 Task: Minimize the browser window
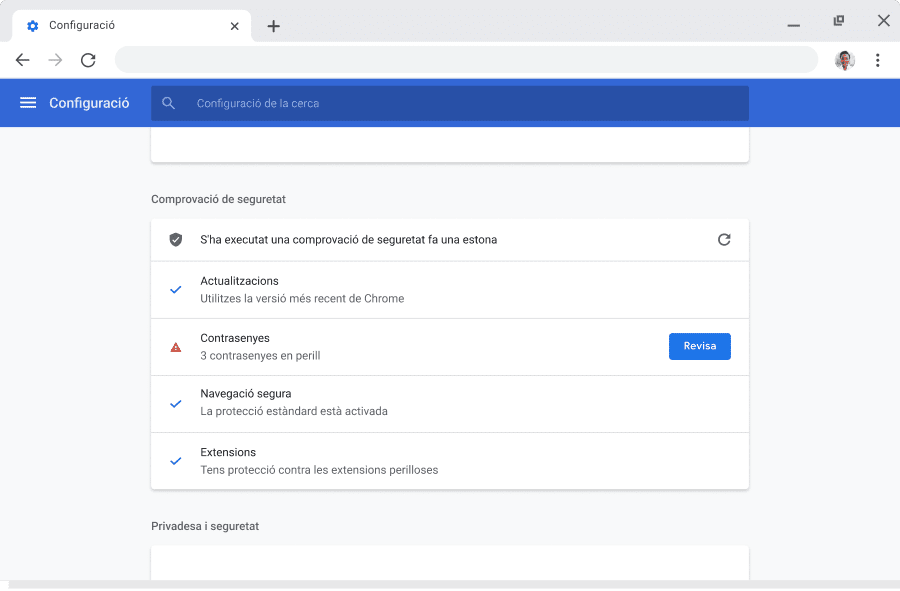(x=793, y=25)
